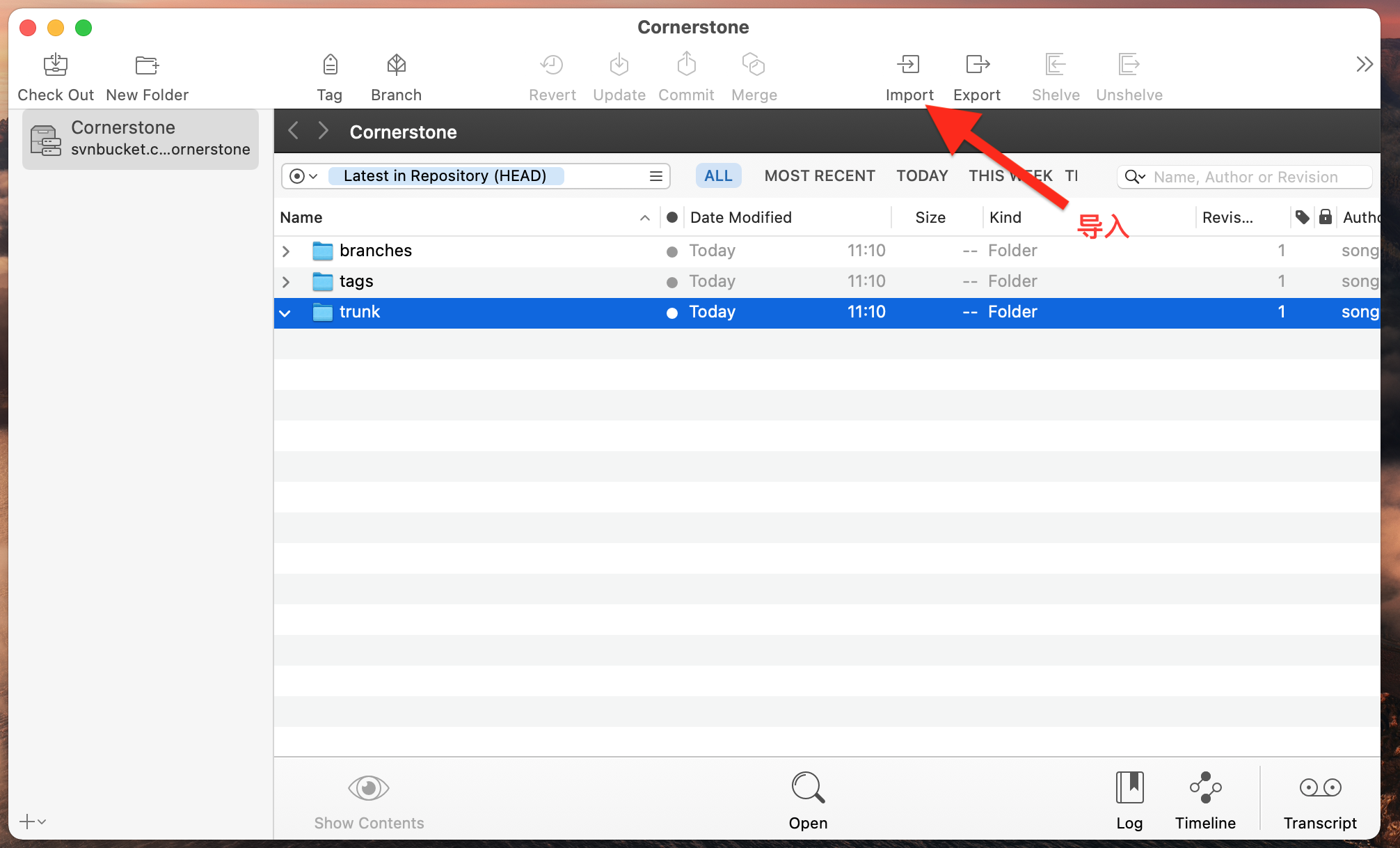The width and height of the screenshot is (1400, 848).
Task: Click the New Folder button
Action: click(x=147, y=76)
